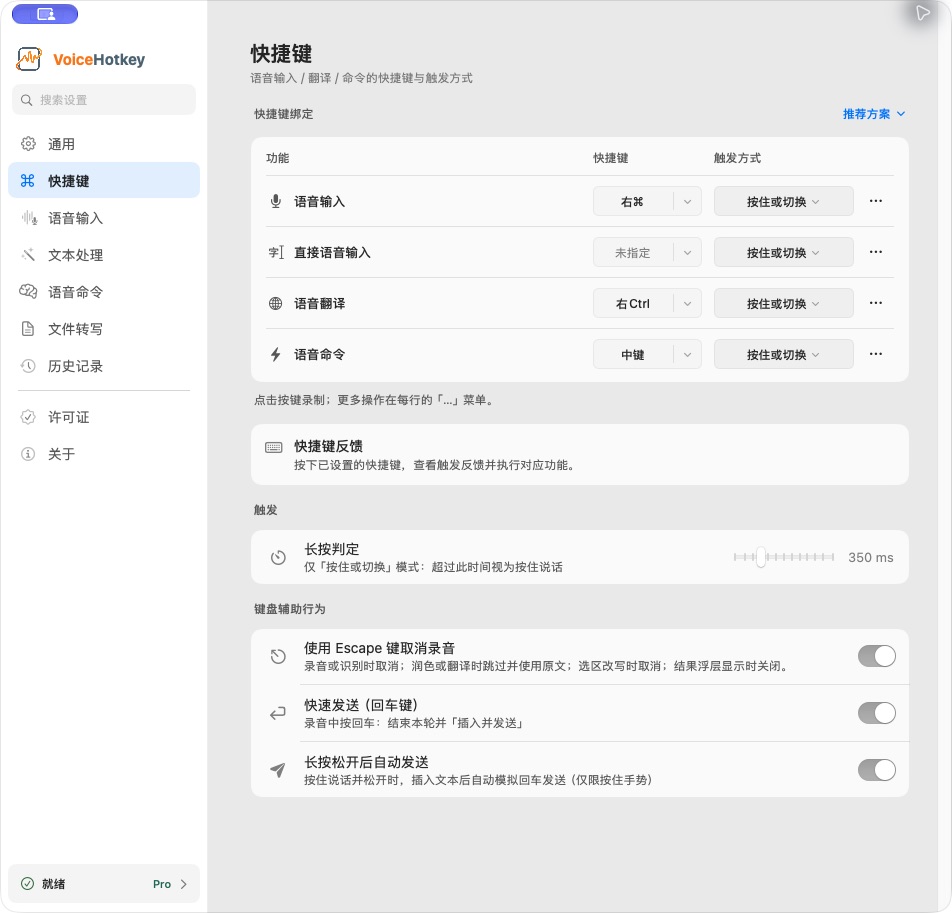Click the play-arrow icon at top right
The height and width of the screenshot is (913, 952).
coord(923,13)
